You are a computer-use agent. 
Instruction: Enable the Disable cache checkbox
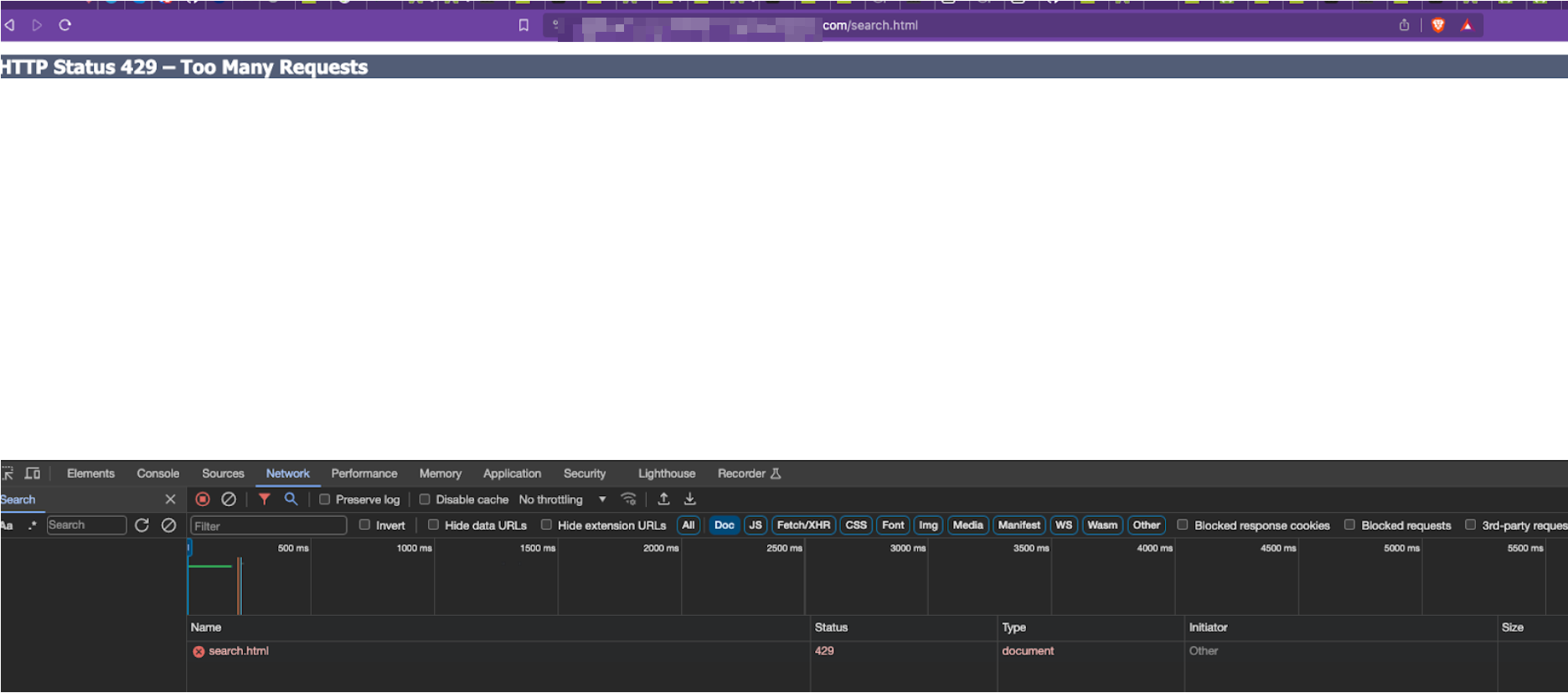(x=425, y=499)
